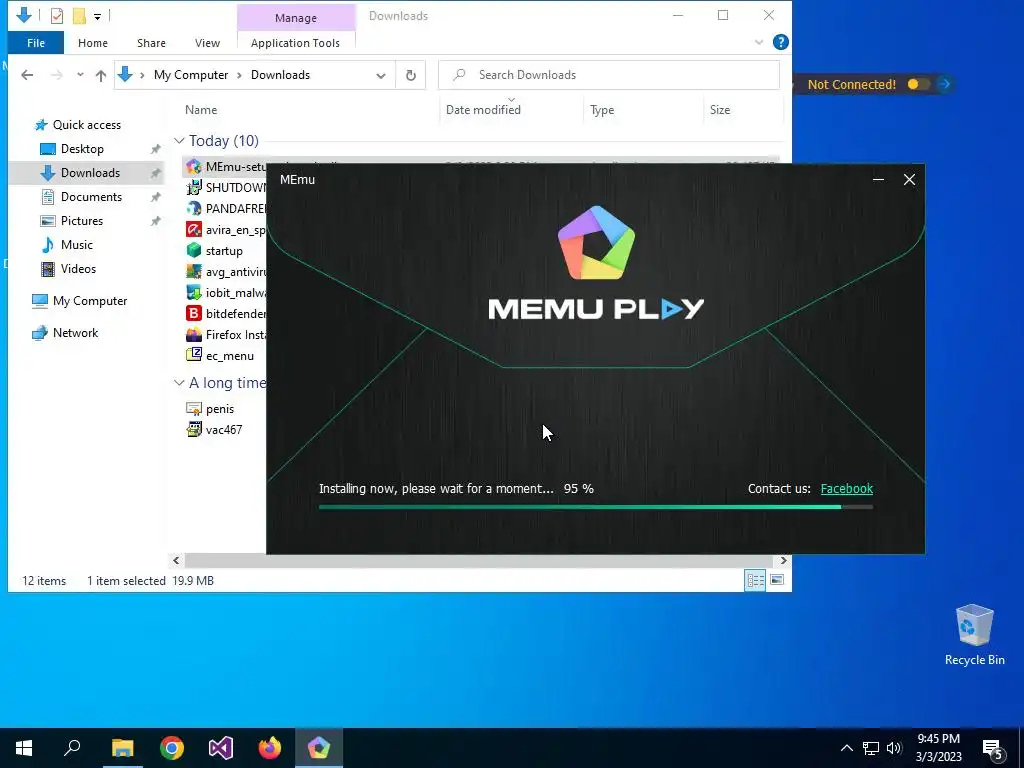
Task: Launch Google Chrome from the taskbar
Action: tap(172, 748)
